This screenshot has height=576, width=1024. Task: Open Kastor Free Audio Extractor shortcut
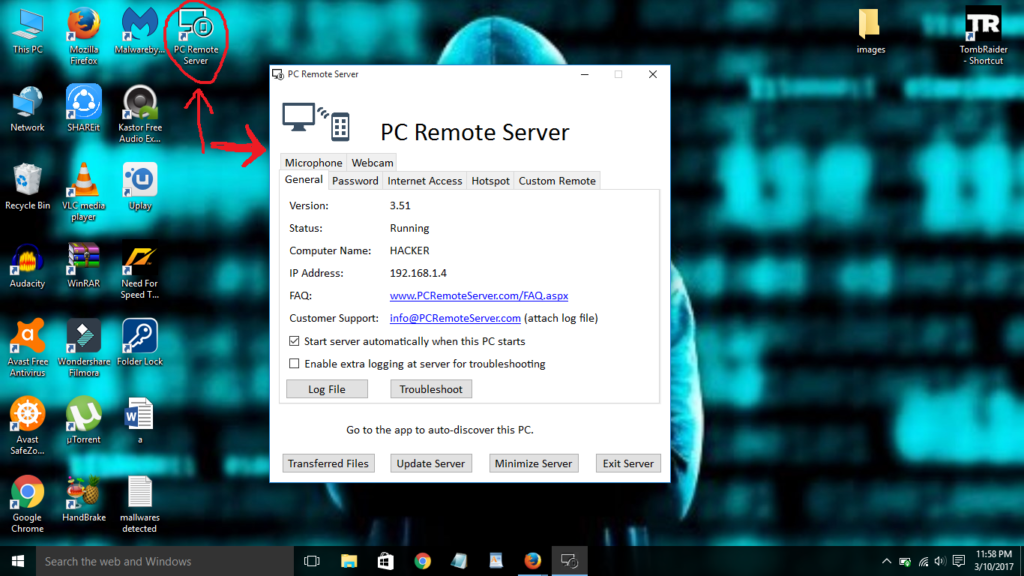140,114
